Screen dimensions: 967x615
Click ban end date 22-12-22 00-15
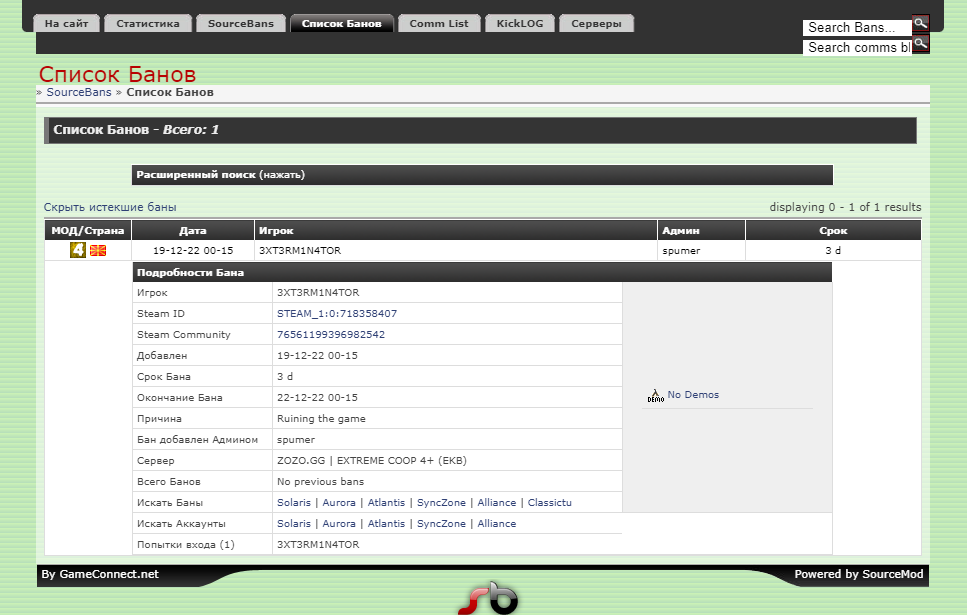(x=317, y=397)
